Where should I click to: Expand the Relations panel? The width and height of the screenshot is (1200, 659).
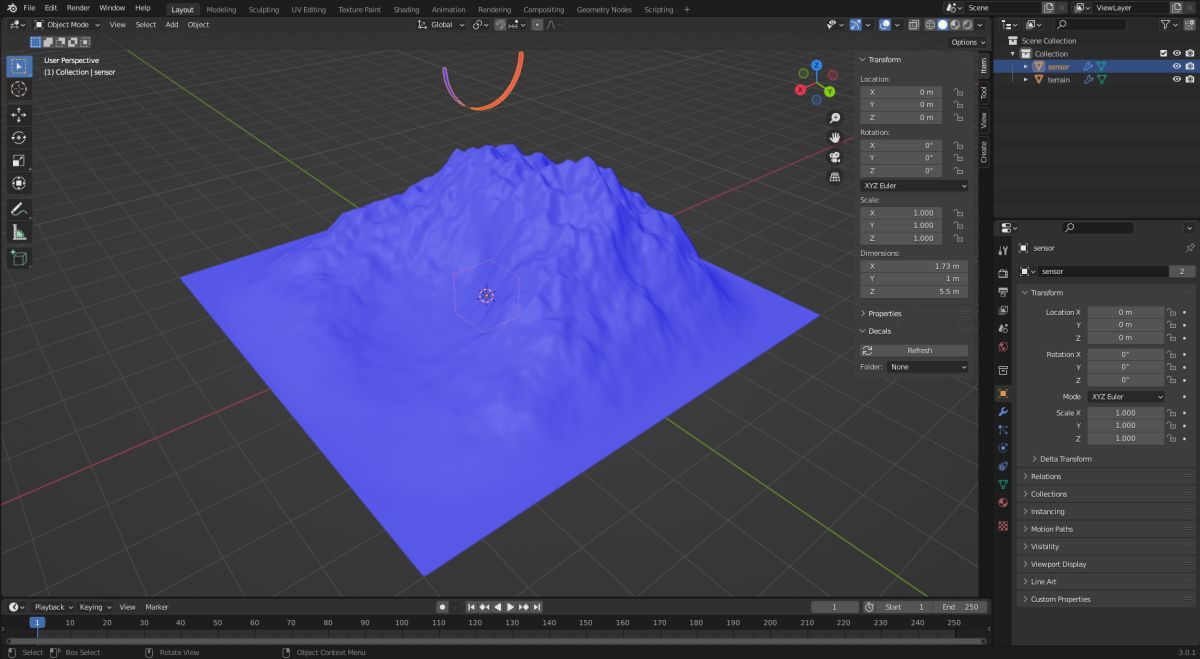pos(1106,476)
